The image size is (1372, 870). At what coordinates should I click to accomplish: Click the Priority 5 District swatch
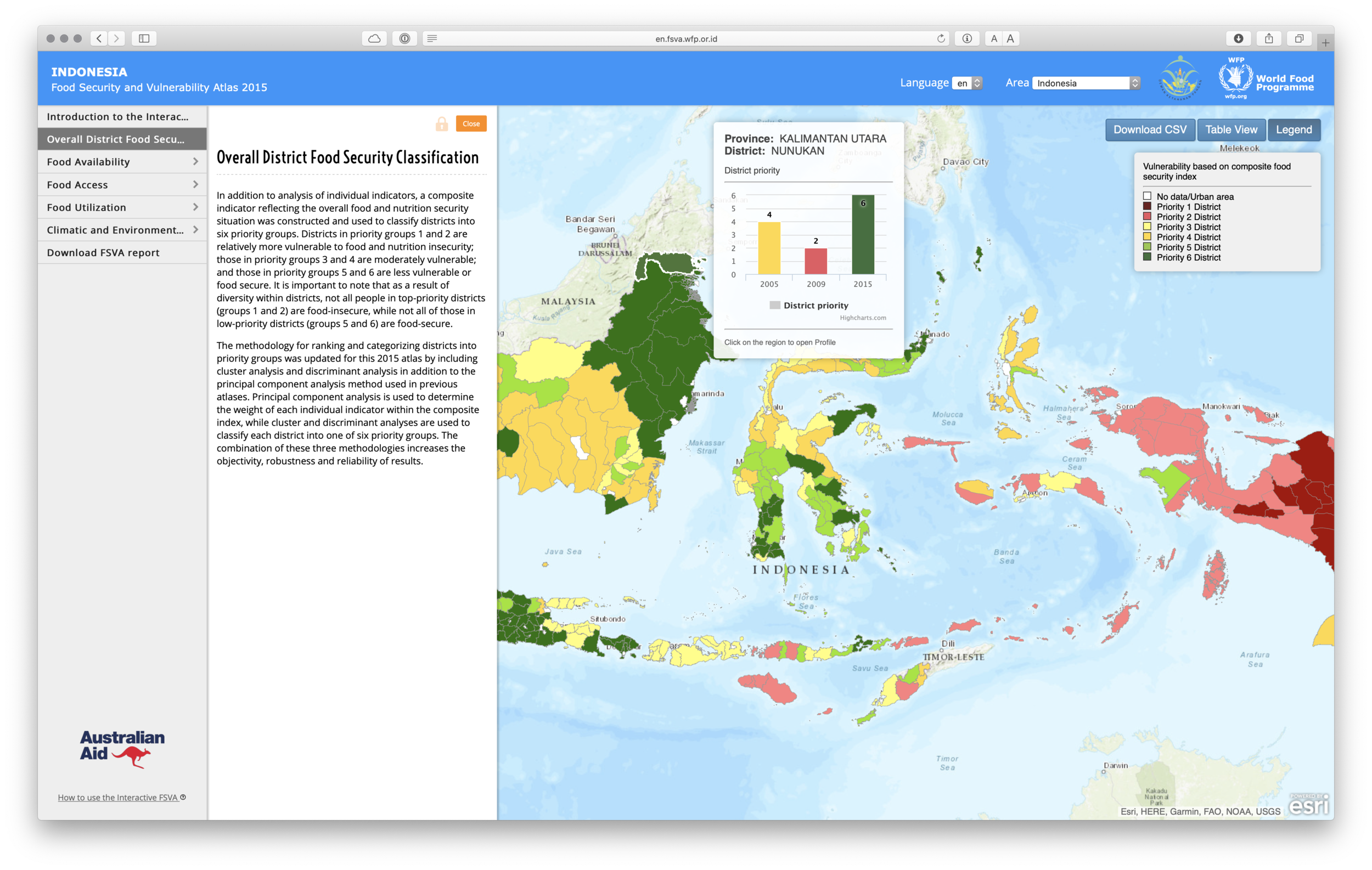pyautogui.click(x=1147, y=246)
